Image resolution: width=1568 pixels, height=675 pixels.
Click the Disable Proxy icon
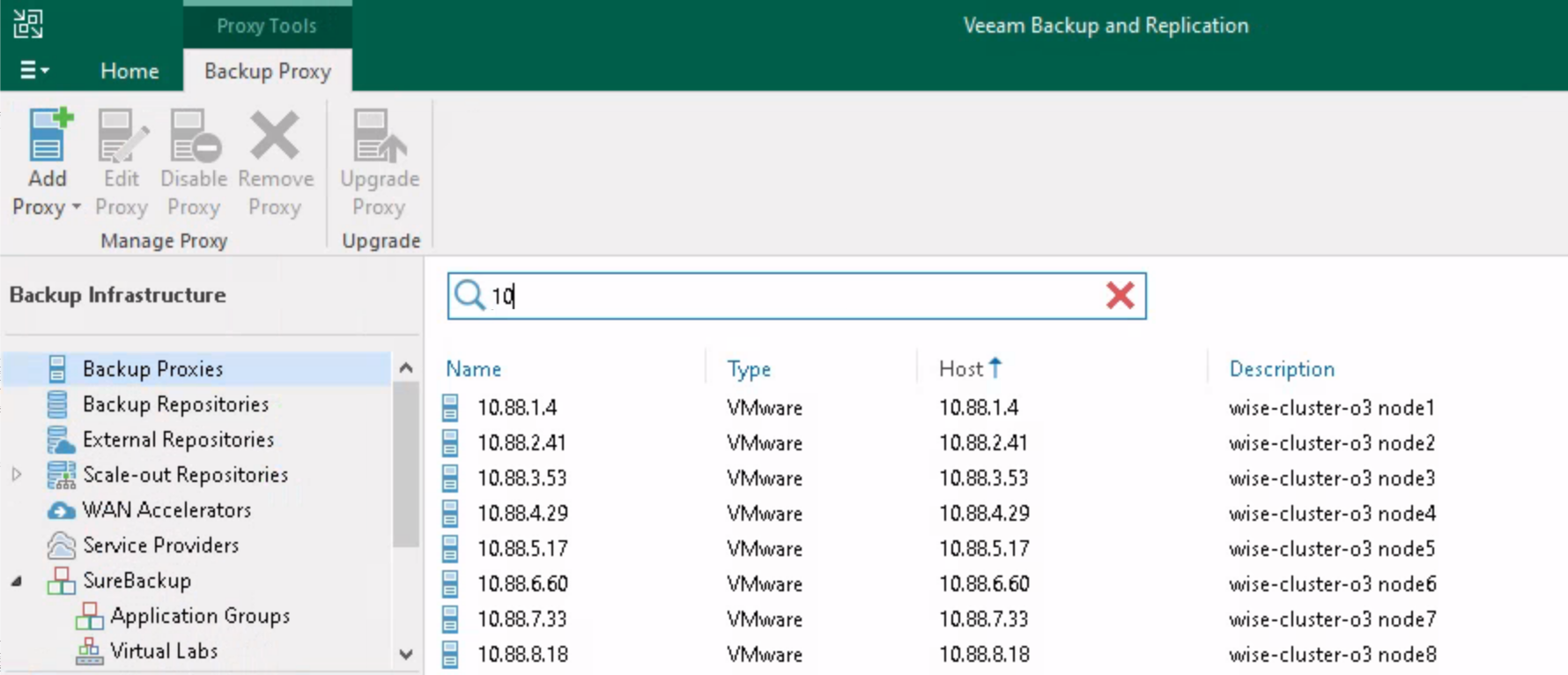coord(195,135)
